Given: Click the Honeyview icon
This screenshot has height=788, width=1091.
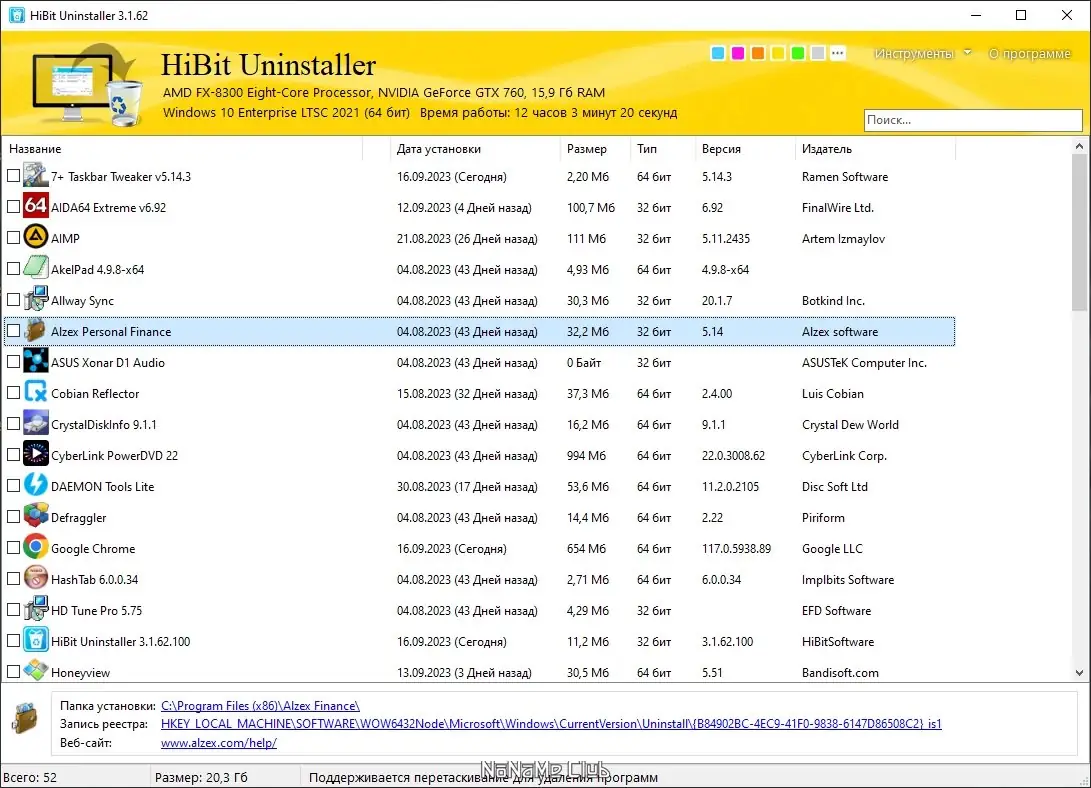Looking at the screenshot, I should (35, 671).
